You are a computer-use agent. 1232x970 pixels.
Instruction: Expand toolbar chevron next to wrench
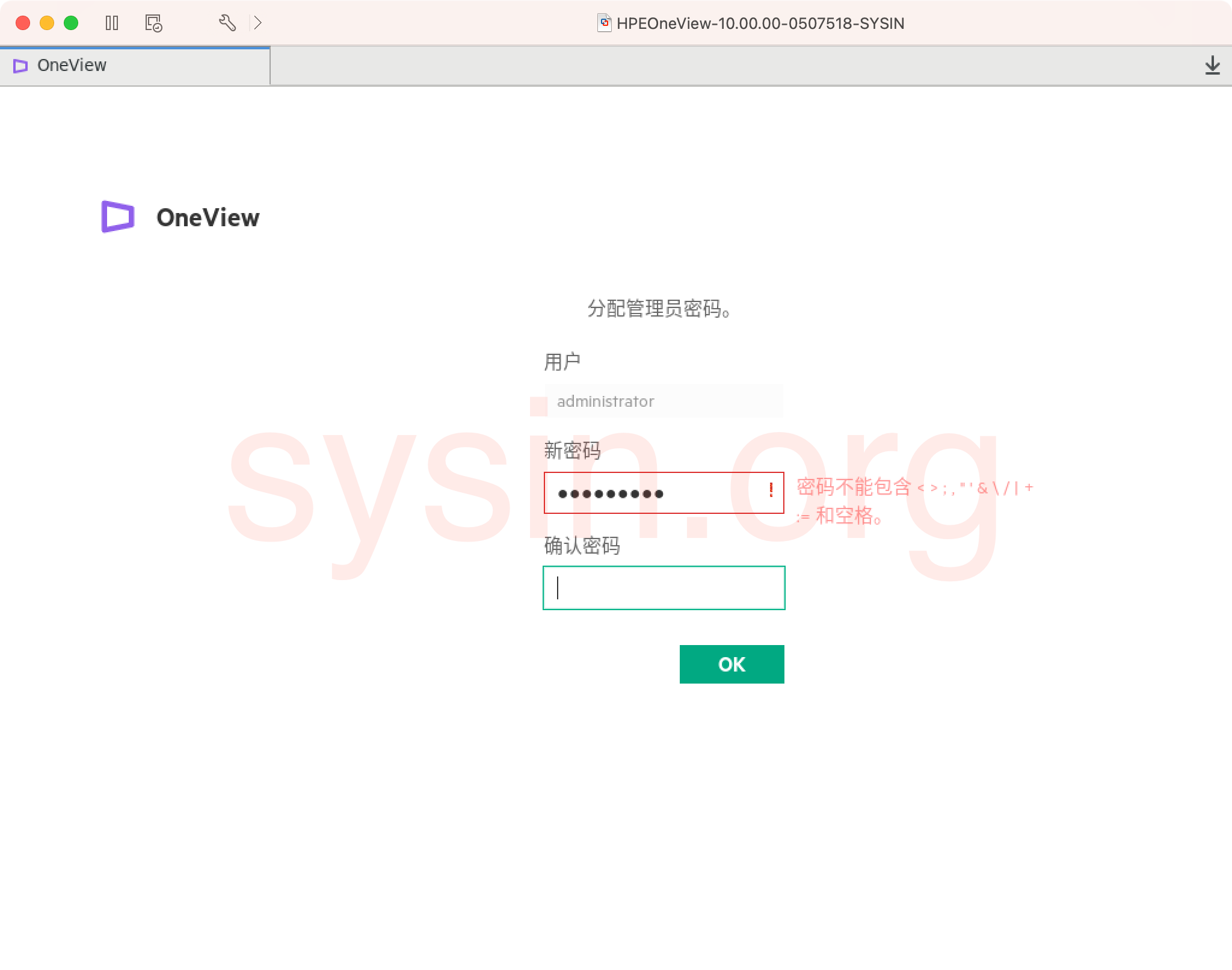258,23
